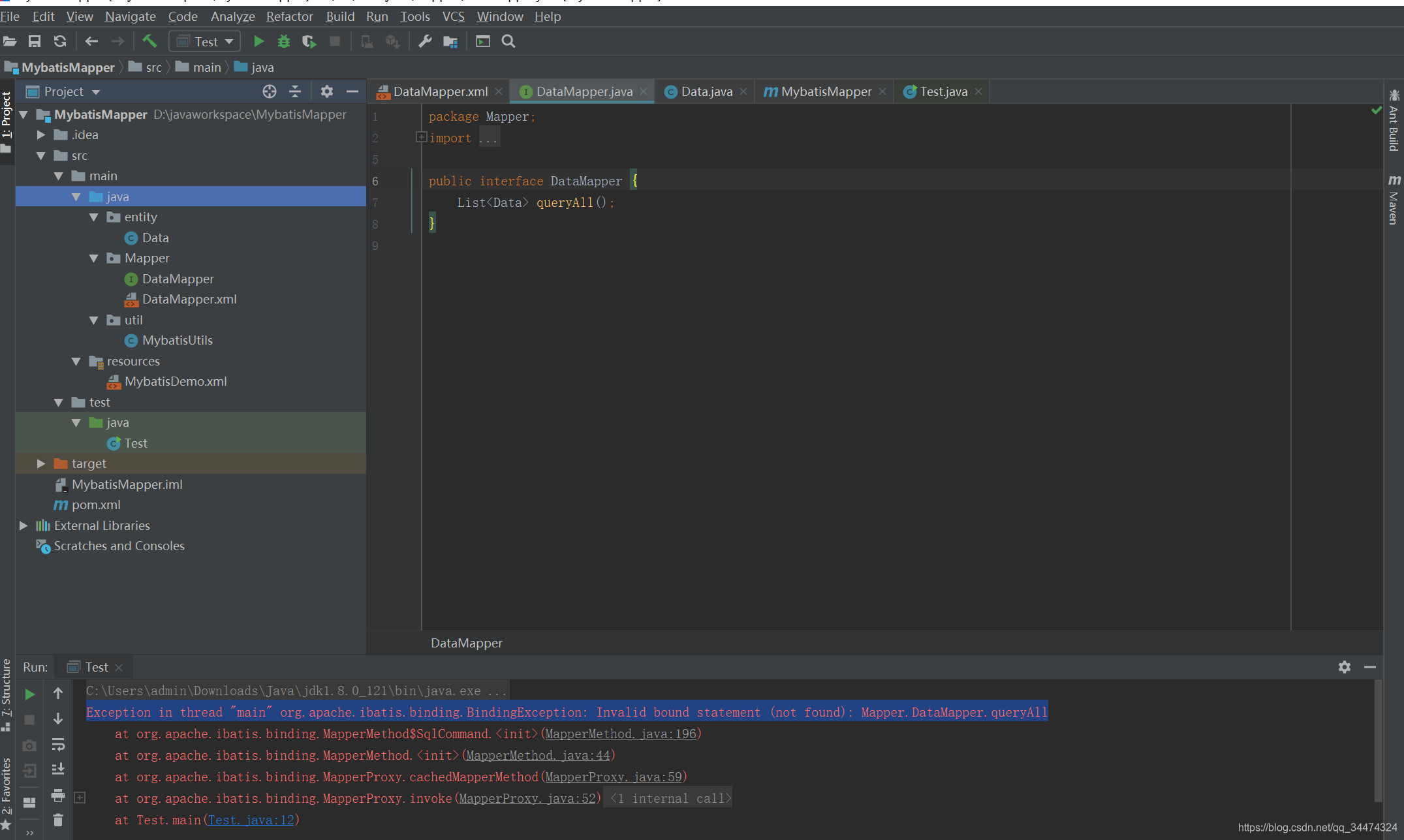Open the Refactor menu

[289, 16]
